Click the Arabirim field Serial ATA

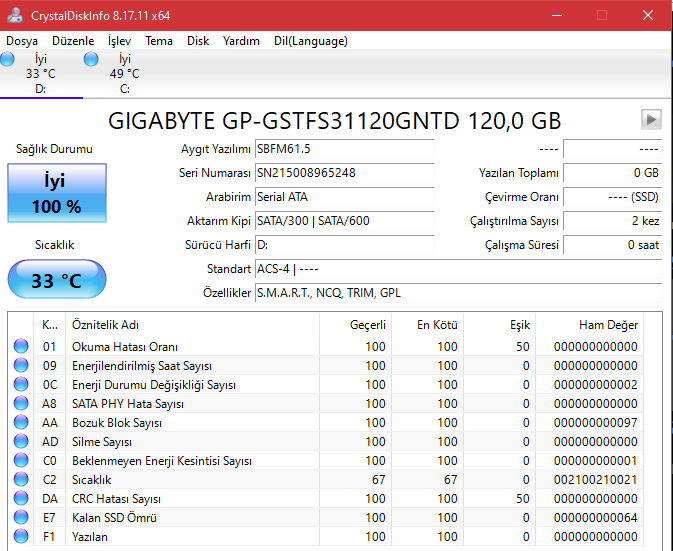click(344, 197)
